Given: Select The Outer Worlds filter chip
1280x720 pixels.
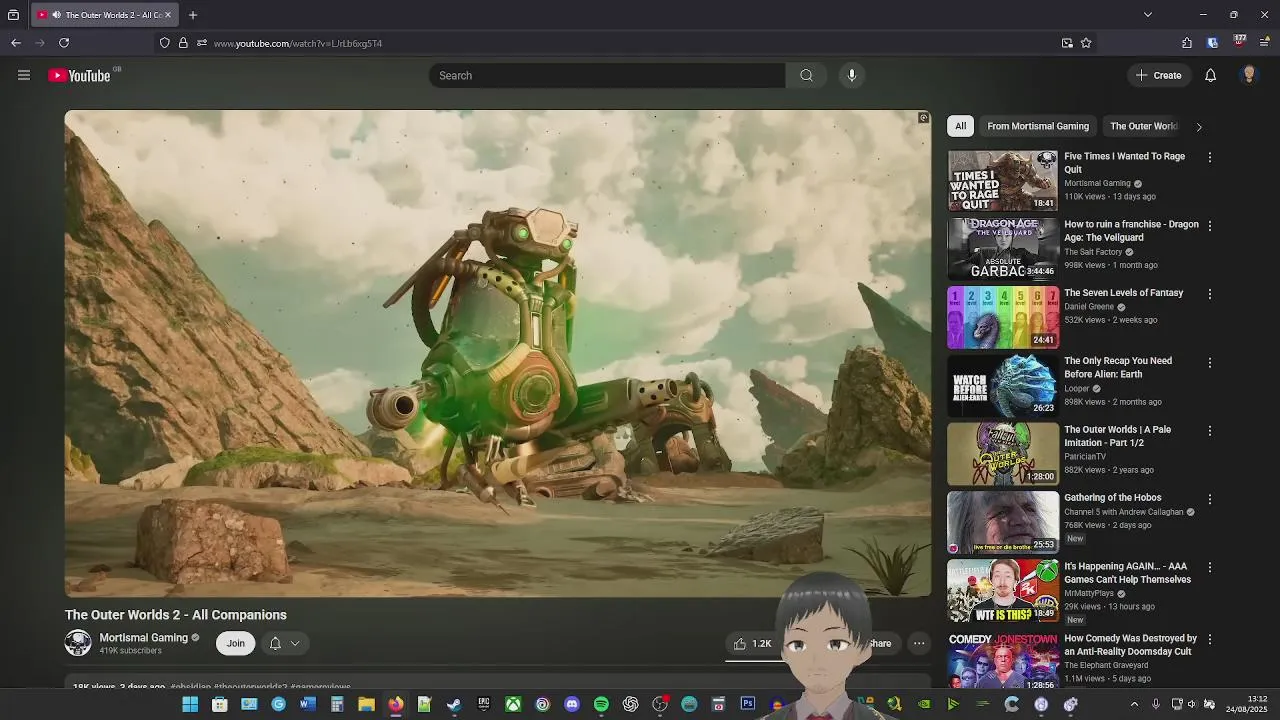Looking at the screenshot, I should click(x=1144, y=126).
